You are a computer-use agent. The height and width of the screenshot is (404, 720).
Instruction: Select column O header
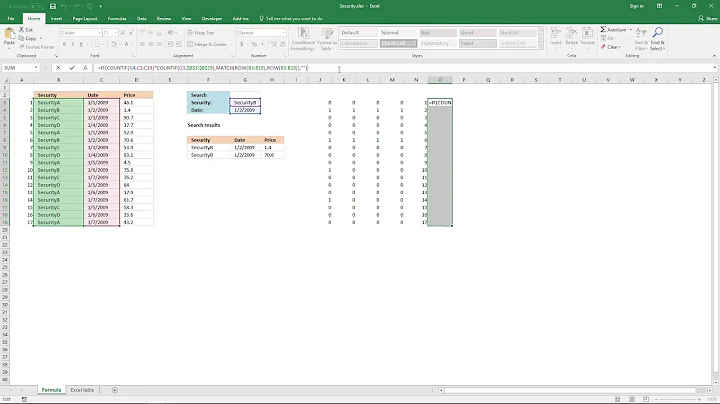(x=440, y=80)
